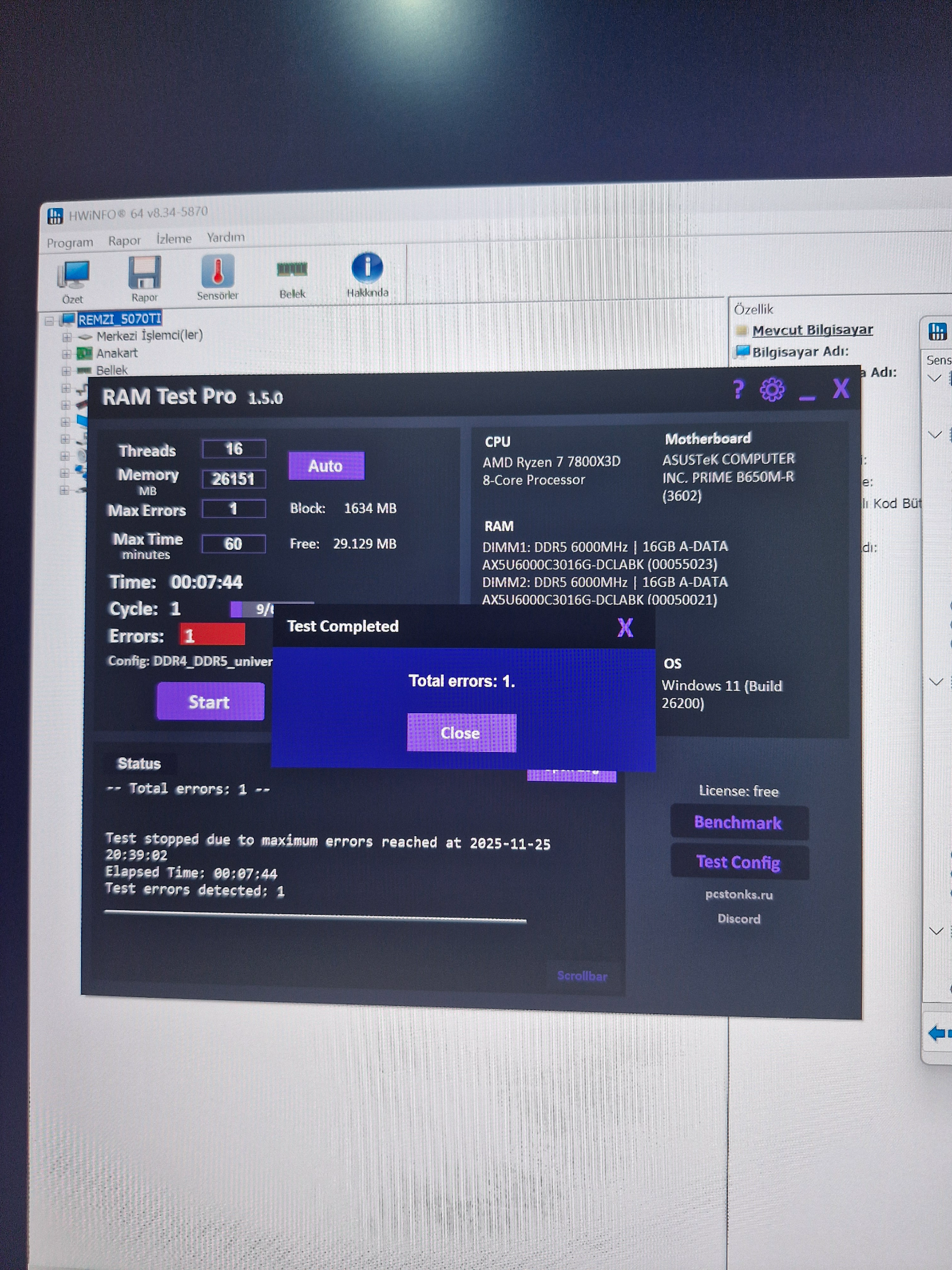Screen dimensions: 952x1270
Task: Open RAM Test Pro settings gear
Action: 772,389
